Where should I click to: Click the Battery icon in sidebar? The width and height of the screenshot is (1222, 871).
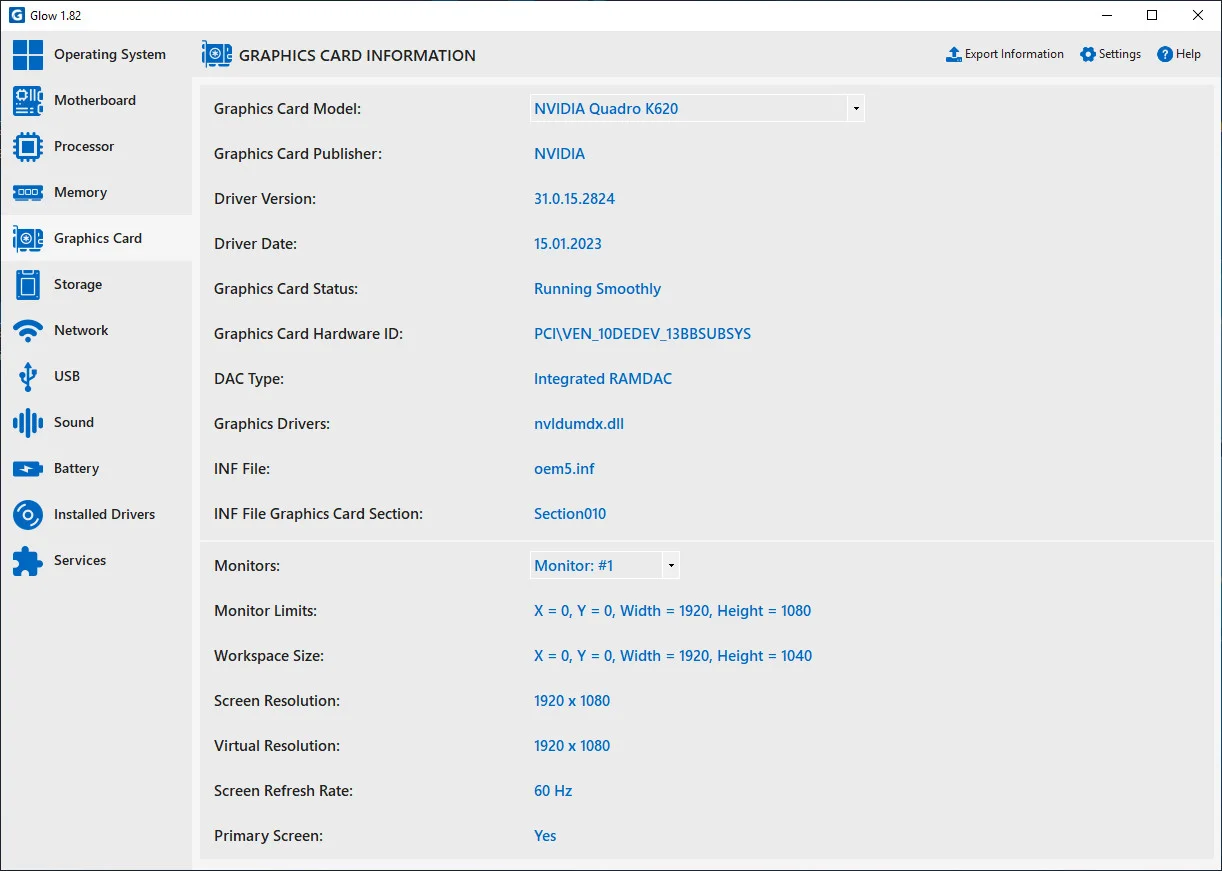click(x=28, y=469)
